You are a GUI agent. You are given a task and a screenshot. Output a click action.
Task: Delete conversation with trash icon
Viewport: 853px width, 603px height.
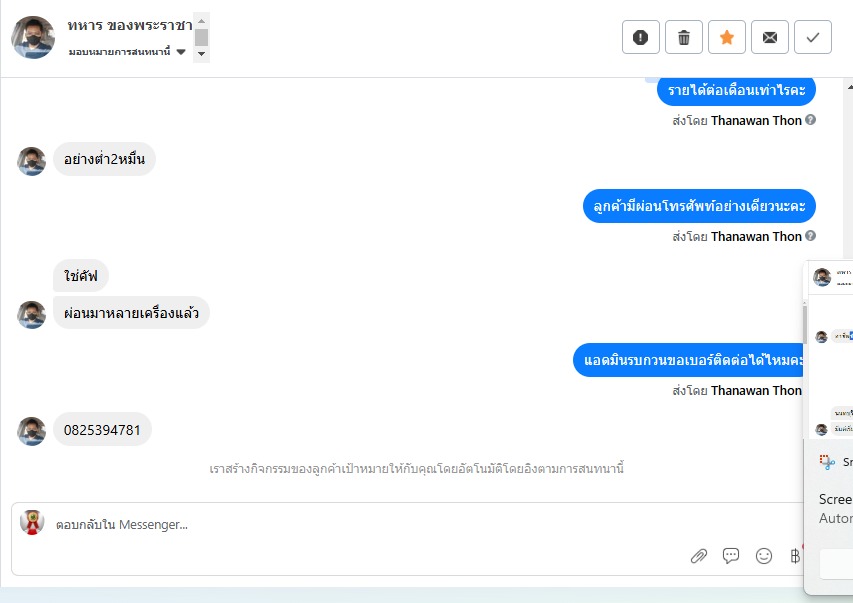[x=684, y=37]
